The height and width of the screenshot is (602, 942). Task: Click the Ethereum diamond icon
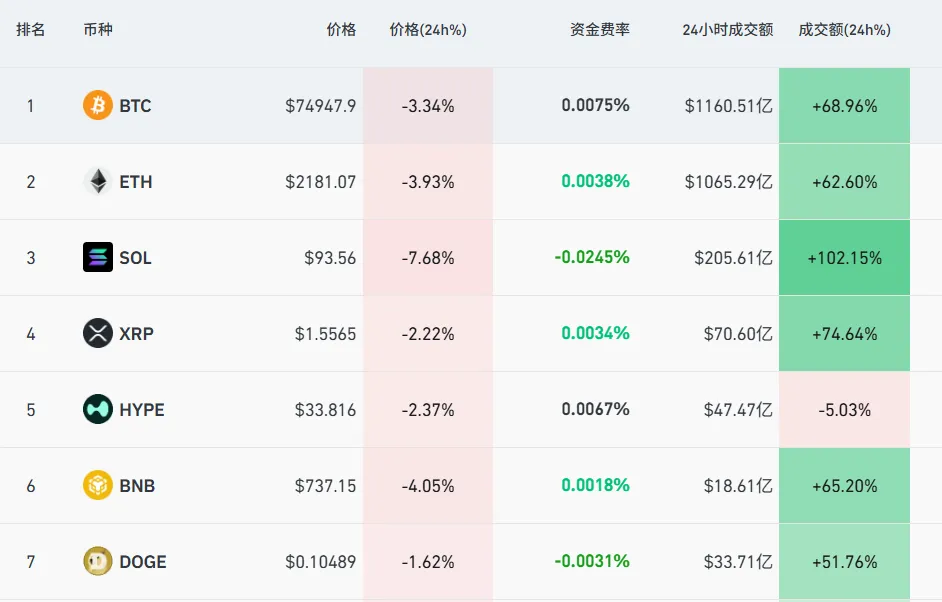(98, 181)
